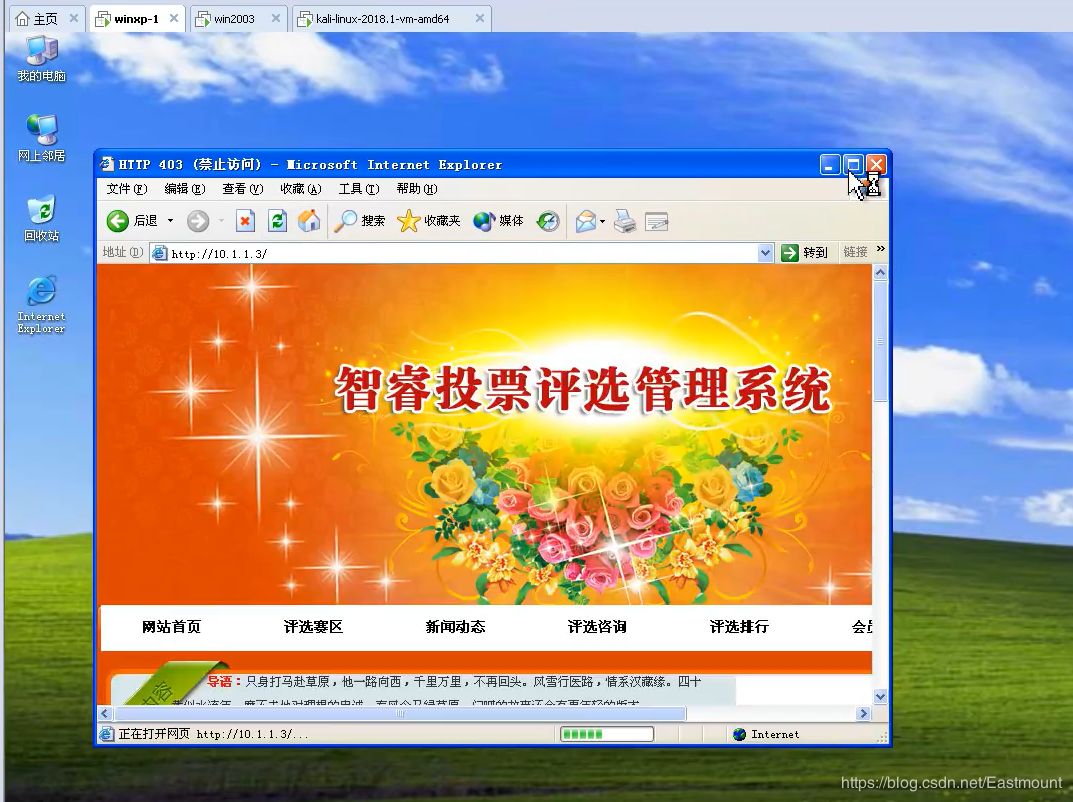
Task: Click the scroll left arrow
Action: click(105, 713)
